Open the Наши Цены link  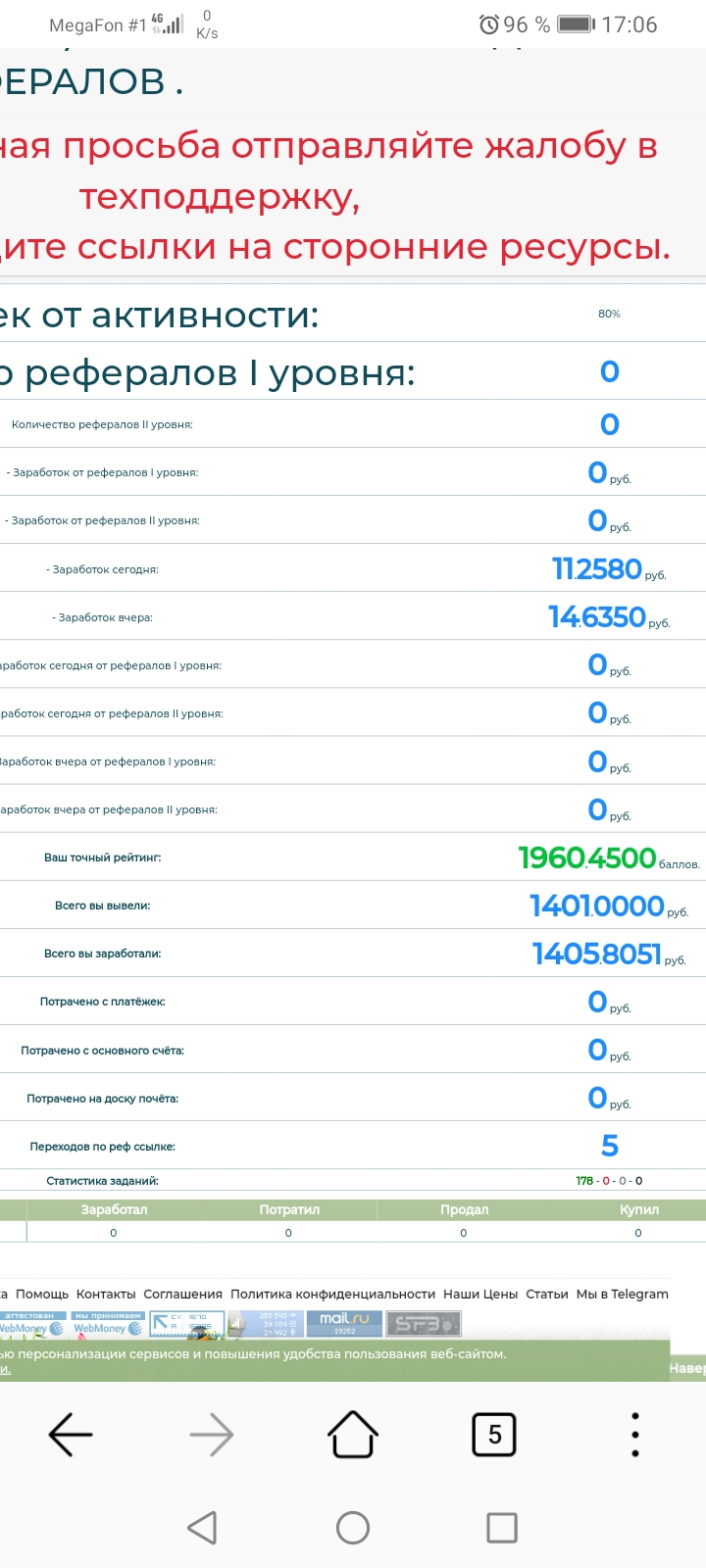(480, 1294)
